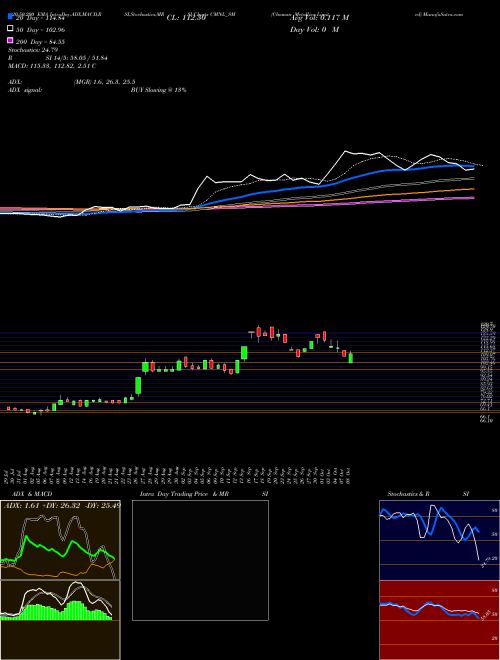Click the last candlestick in the price chart

(351, 358)
